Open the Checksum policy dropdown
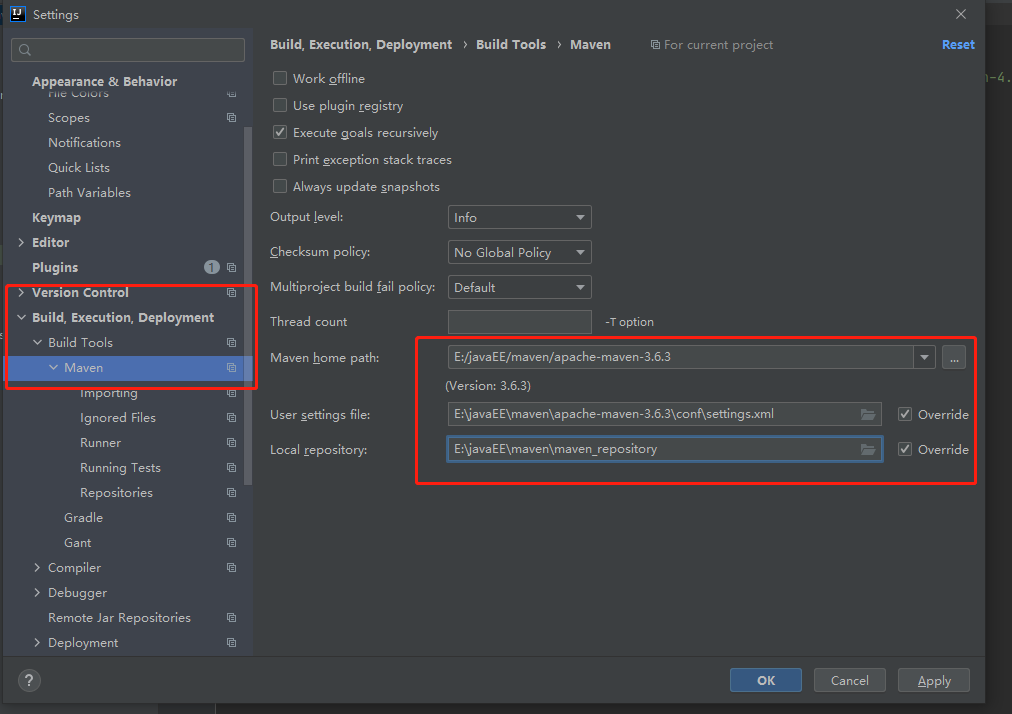1012x714 pixels. click(520, 252)
